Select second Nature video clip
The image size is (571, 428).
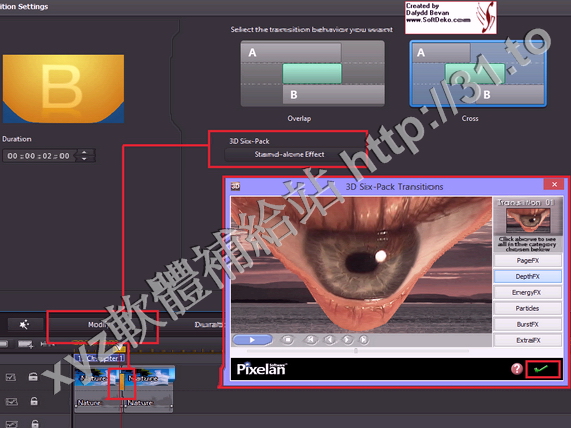[x=150, y=377]
